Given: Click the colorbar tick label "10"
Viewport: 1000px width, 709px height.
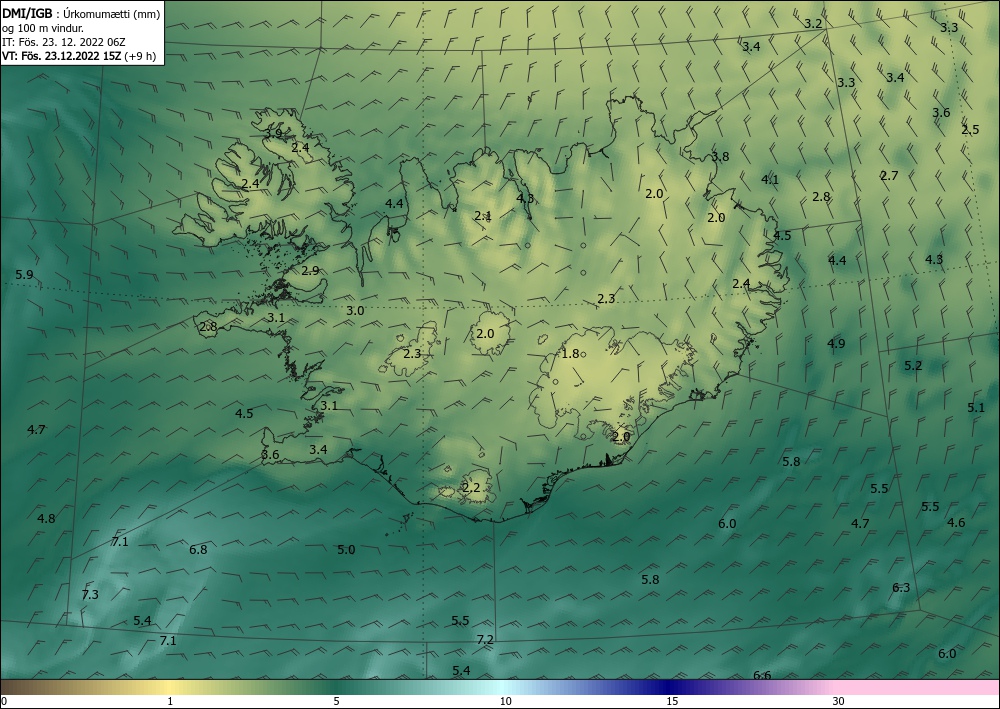Looking at the screenshot, I should point(505,702).
